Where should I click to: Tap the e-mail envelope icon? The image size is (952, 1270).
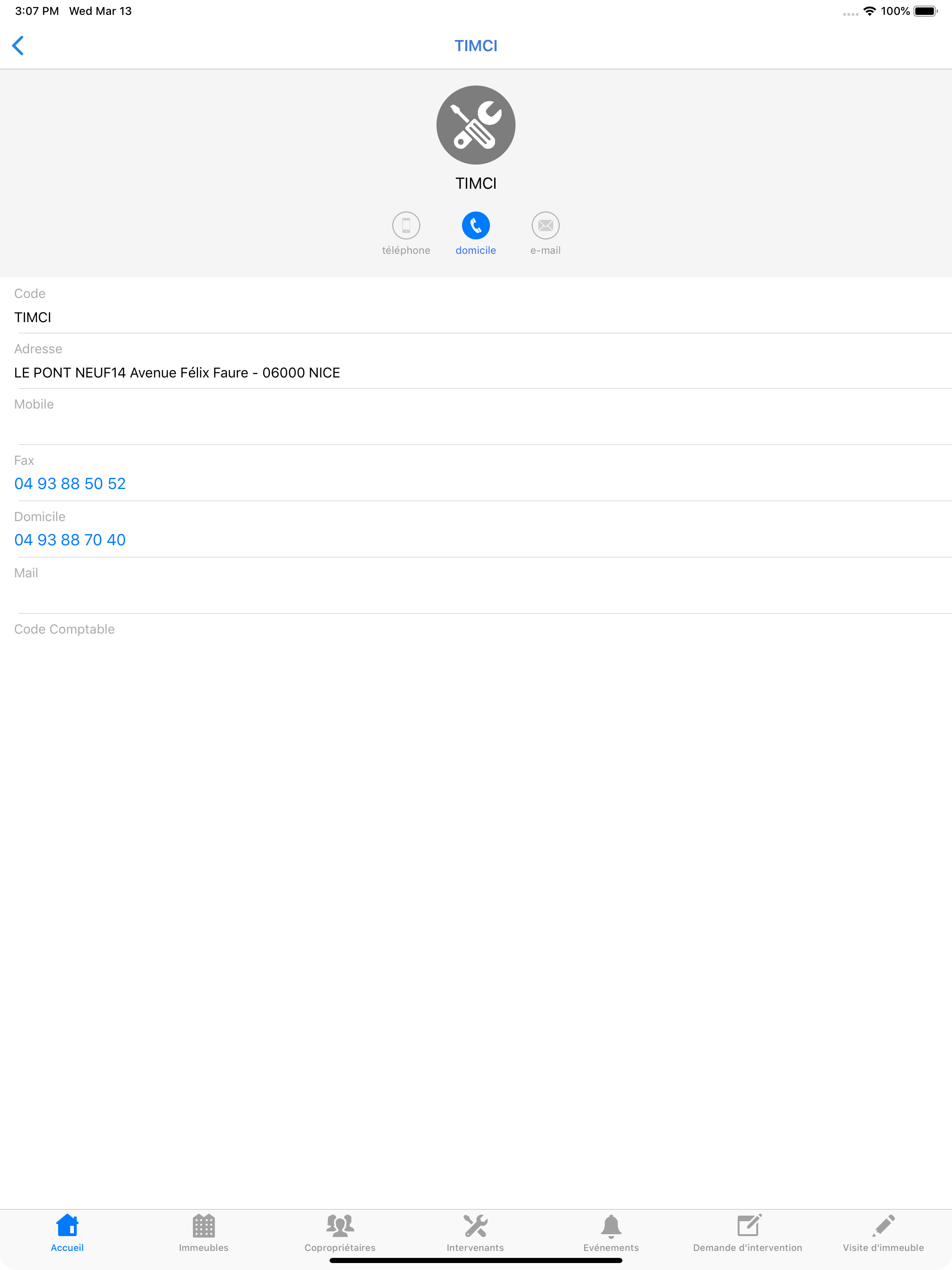pyautogui.click(x=545, y=225)
